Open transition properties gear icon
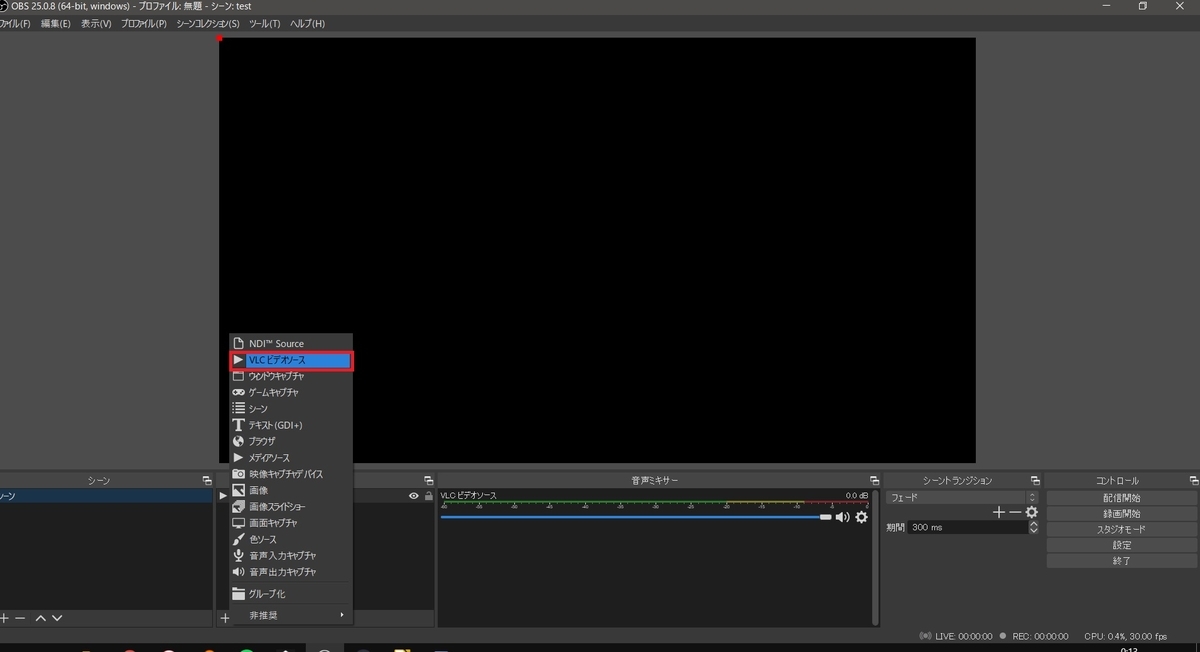Image resolution: width=1200 pixels, height=652 pixels. coord(1031,512)
